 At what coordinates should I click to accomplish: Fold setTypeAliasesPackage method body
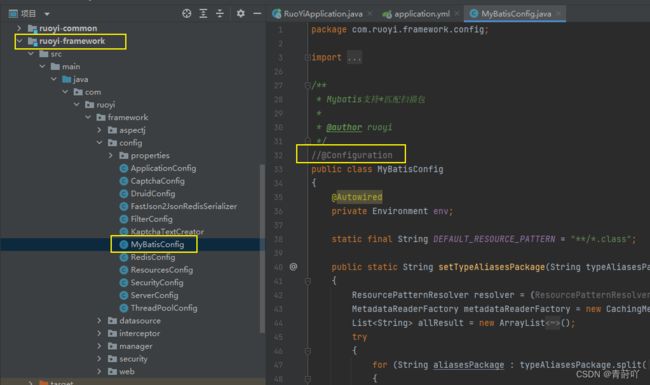(308, 281)
